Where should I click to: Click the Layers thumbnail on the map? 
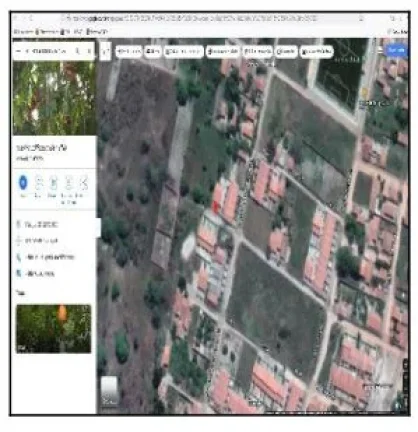point(109,391)
